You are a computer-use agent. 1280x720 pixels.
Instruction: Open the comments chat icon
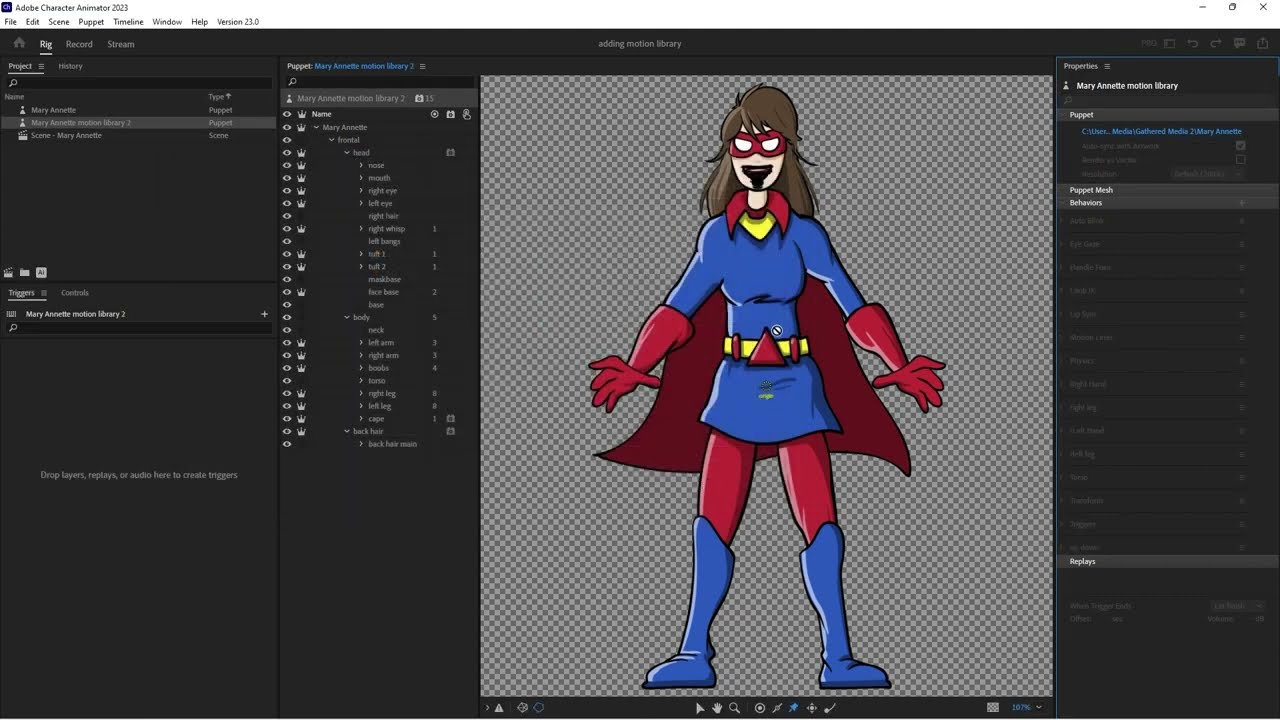click(1240, 43)
